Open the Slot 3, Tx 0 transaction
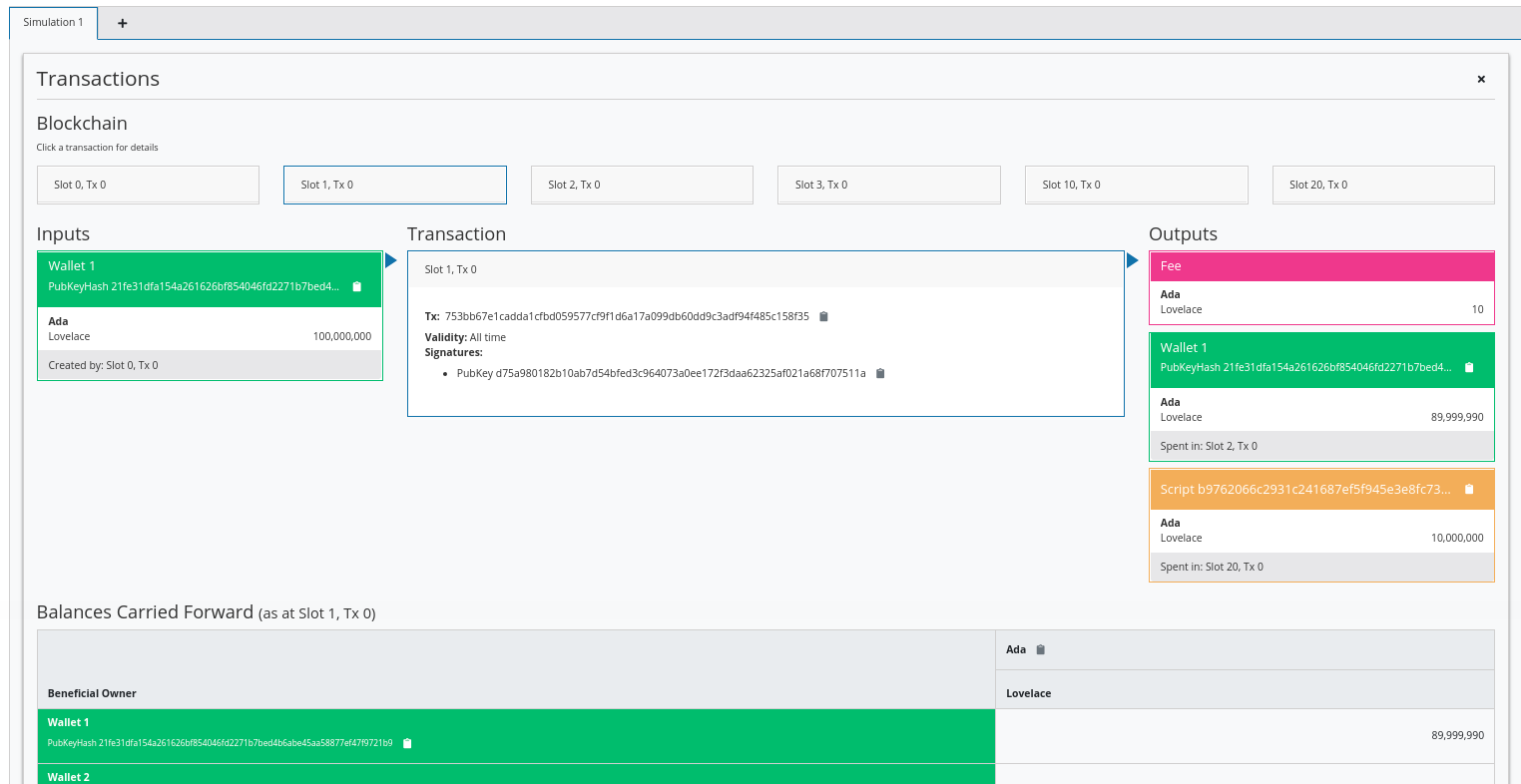The image size is (1521, 784). (x=888, y=185)
